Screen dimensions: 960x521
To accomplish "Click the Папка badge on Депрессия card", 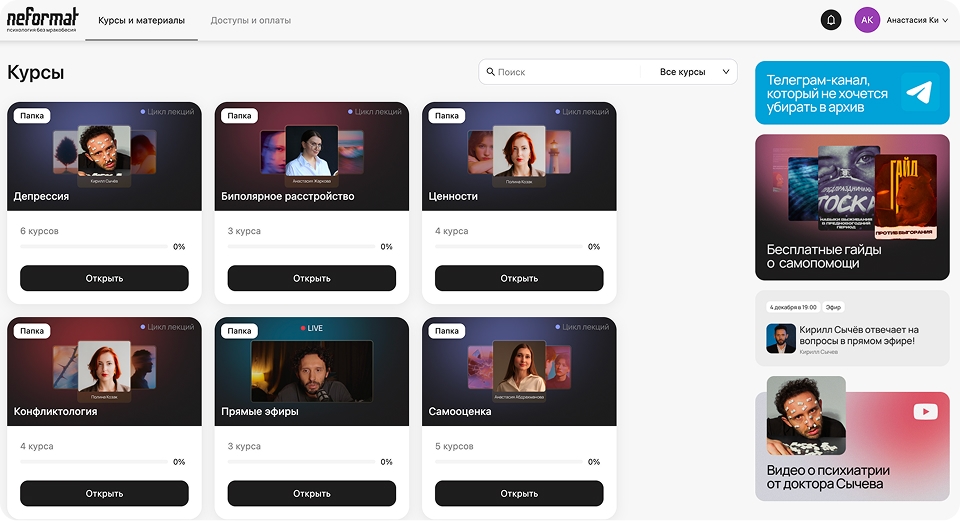I will tap(32, 116).
